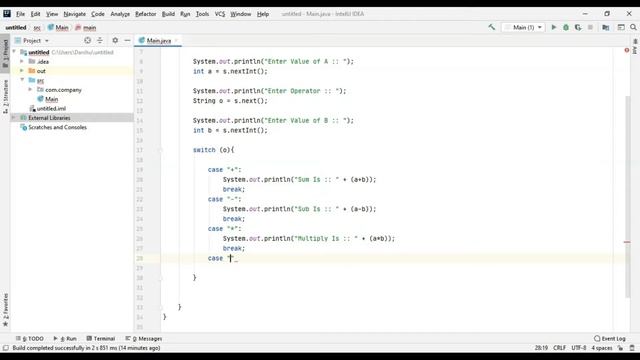Screen dimensions: 640x360
Task: Open the Tools menu
Action: (x=202, y=14)
